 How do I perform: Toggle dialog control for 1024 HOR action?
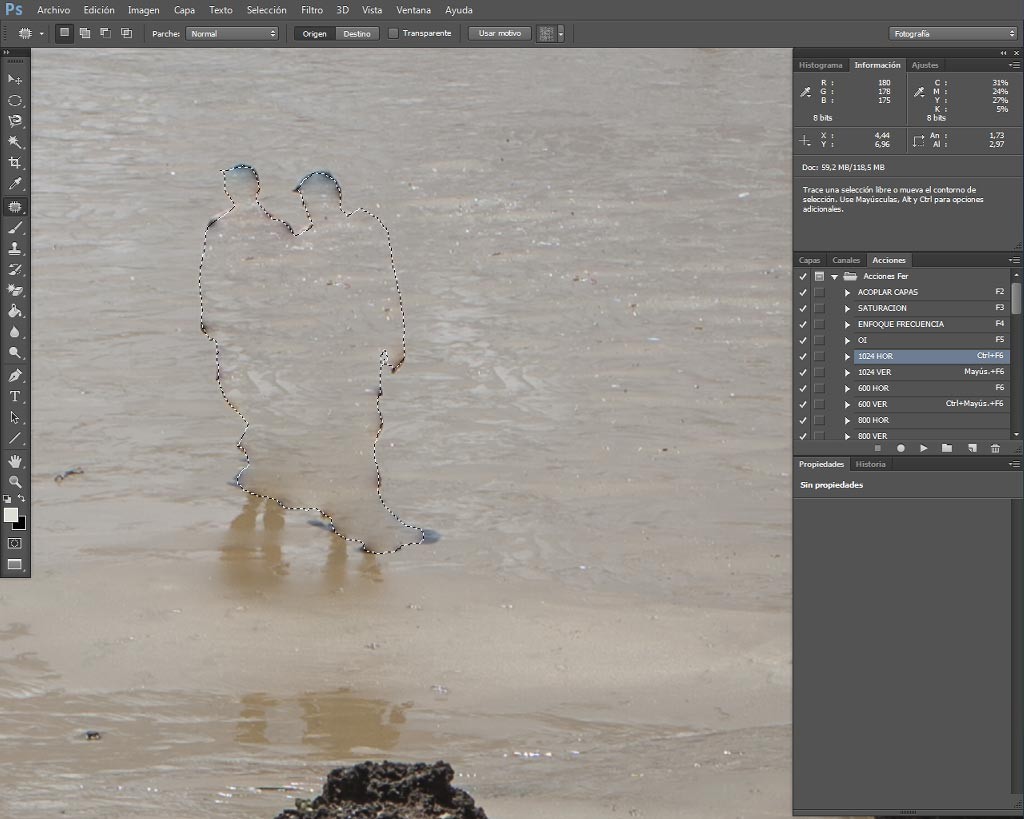pyautogui.click(x=819, y=356)
